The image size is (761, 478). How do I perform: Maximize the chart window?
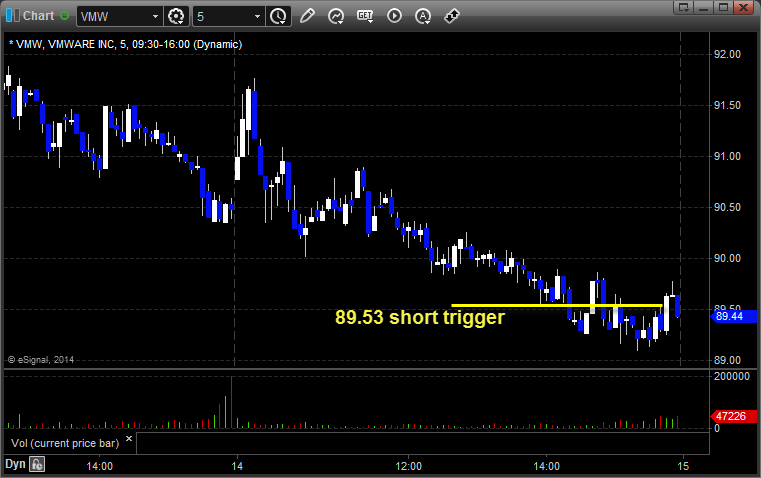pyautogui.click(x=723, y=7)
